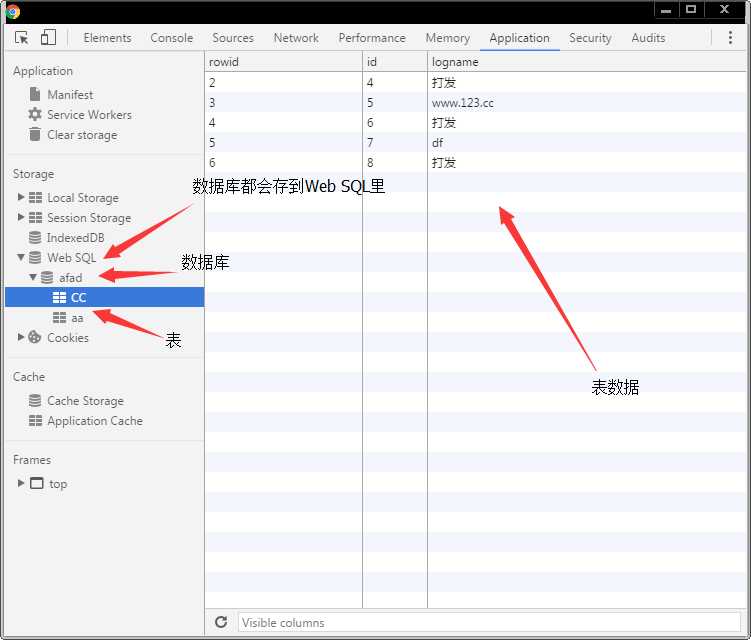Click the Session Storage grid icon
Viewport: 751px width, 640px height.
35,218
